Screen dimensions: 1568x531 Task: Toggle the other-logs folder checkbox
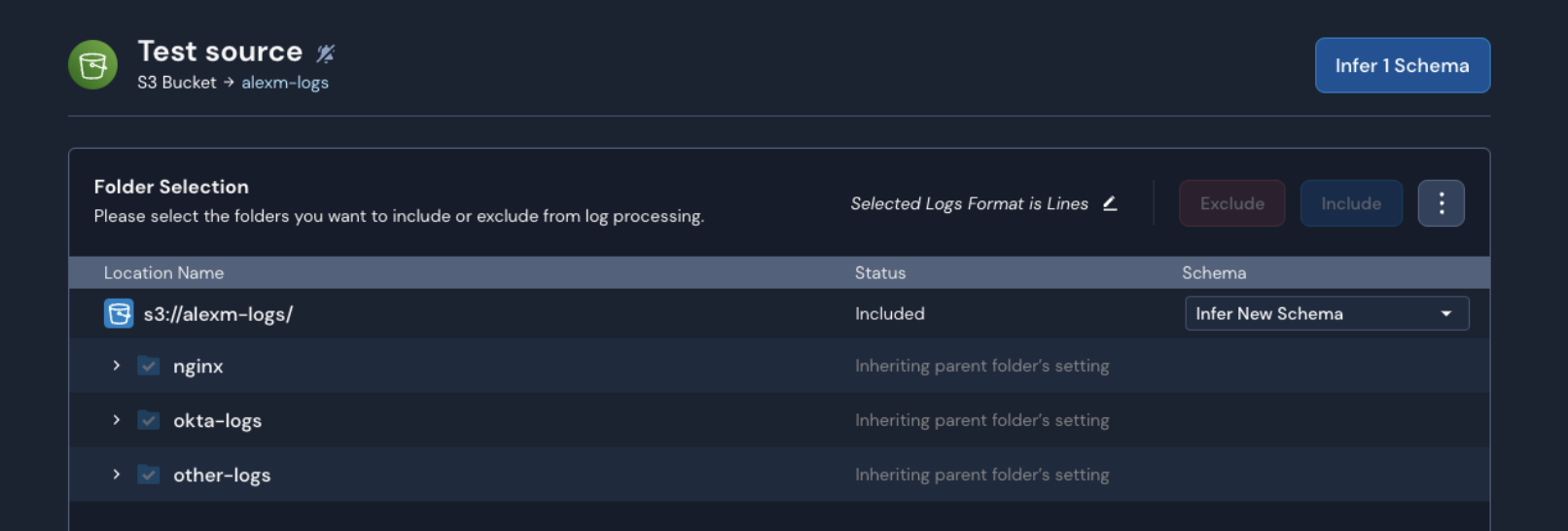pos(149,476)
